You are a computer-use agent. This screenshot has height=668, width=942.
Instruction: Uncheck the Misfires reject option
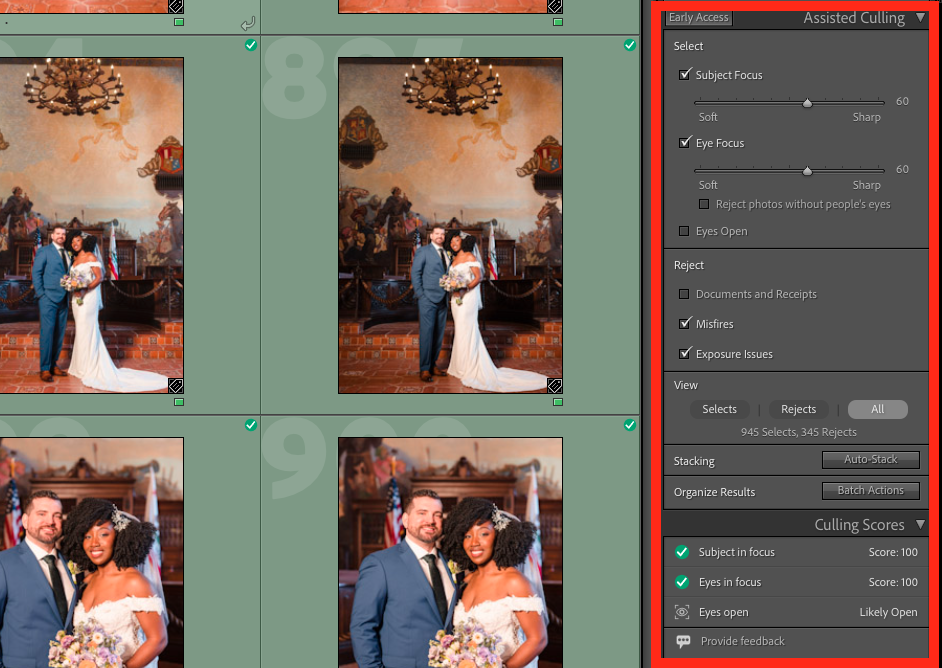coord(685,324)
